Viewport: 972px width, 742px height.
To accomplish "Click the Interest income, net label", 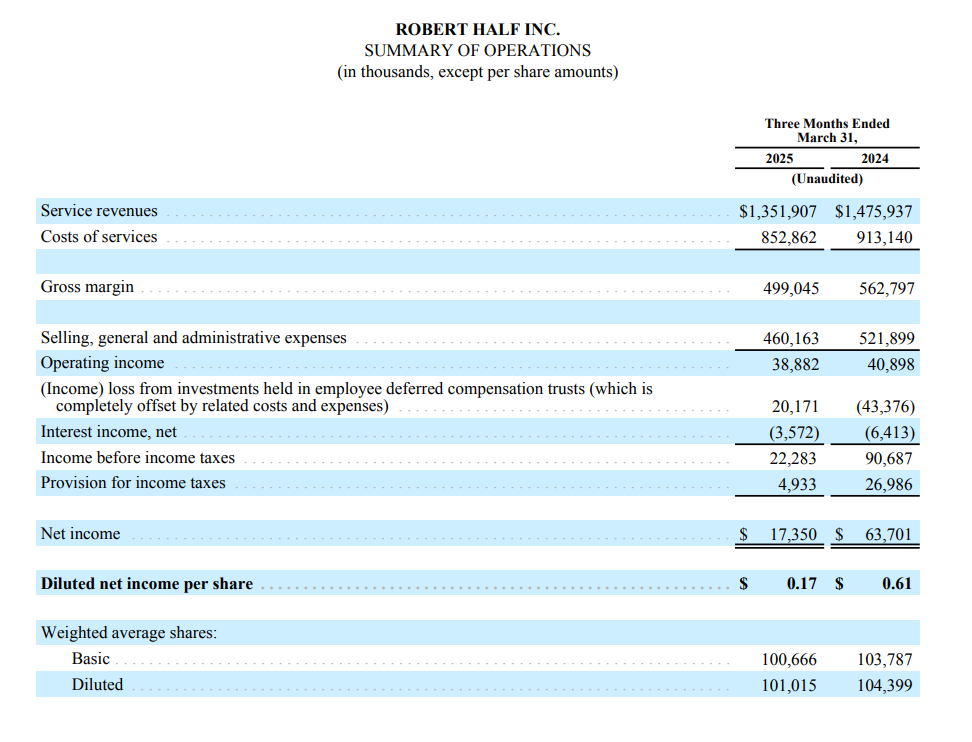I will pyautogui.click(x=108, y=432).
